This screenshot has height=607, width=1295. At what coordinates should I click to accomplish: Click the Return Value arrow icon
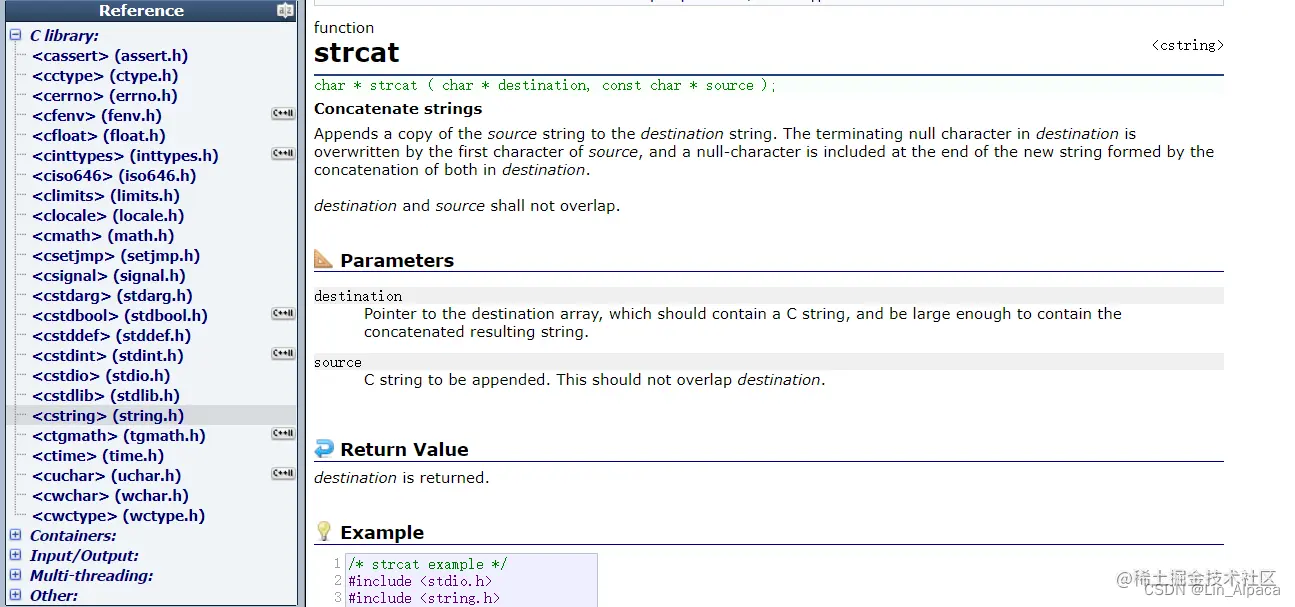[324, 449]
